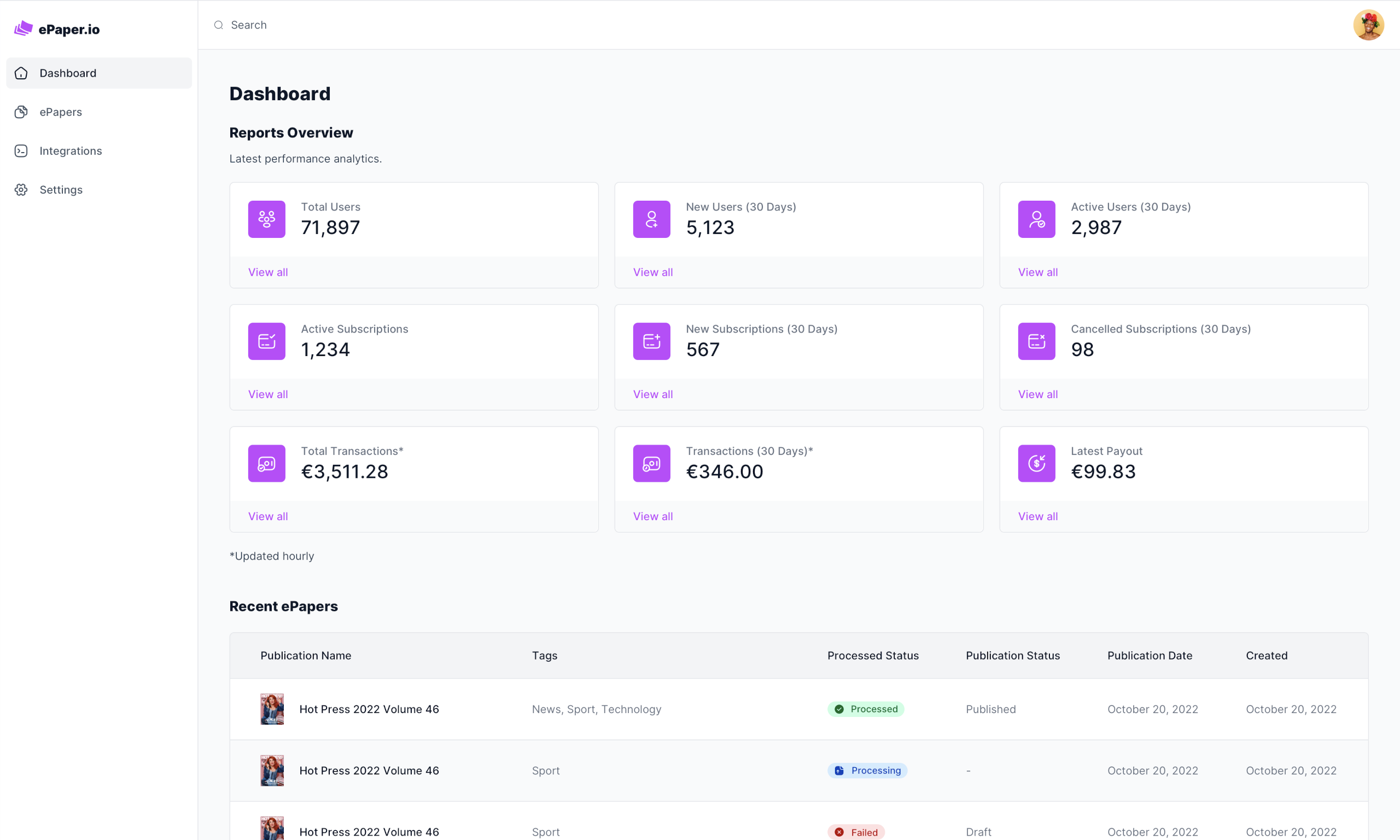Image resolution: width=1400 pixels, height=840 pixels.
Task: Click the '*Updated hourly' footnote
Action: [272, 556]
